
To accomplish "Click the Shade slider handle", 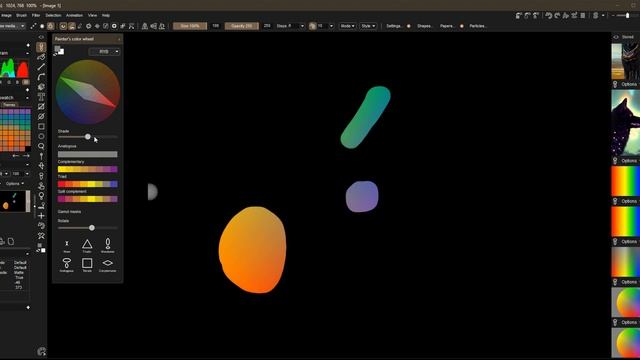I will [x=88, y=137].
